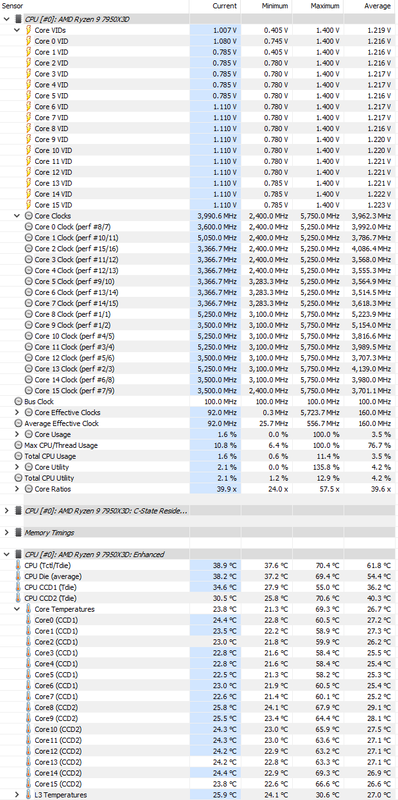The height and width of the screenshot is (800, 398).
Task: Click the icon beside Average Effective Clock
Action: (19, 423)
